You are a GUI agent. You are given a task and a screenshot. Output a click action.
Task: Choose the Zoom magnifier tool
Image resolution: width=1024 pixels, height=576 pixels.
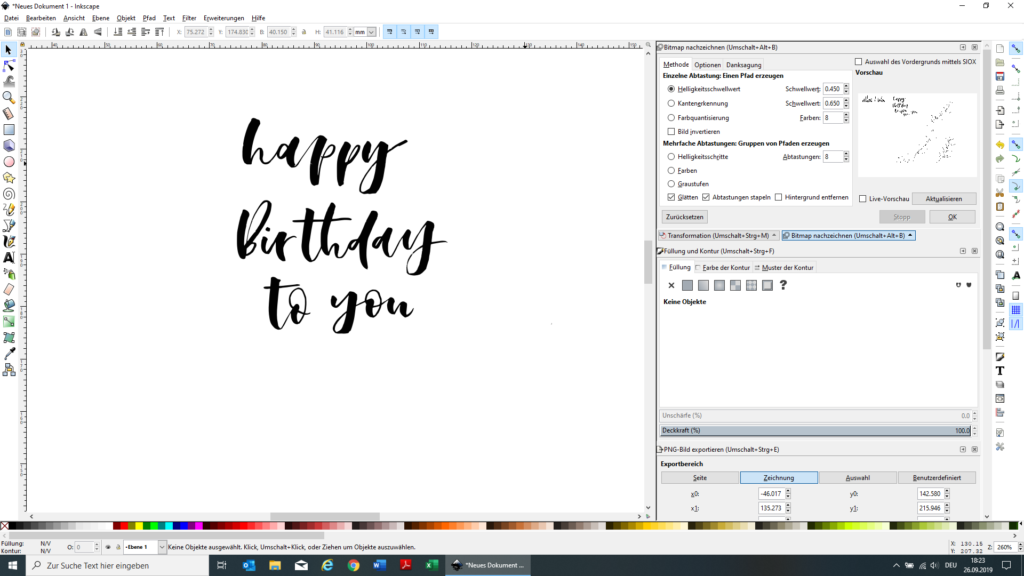click(x=9, y=98)
